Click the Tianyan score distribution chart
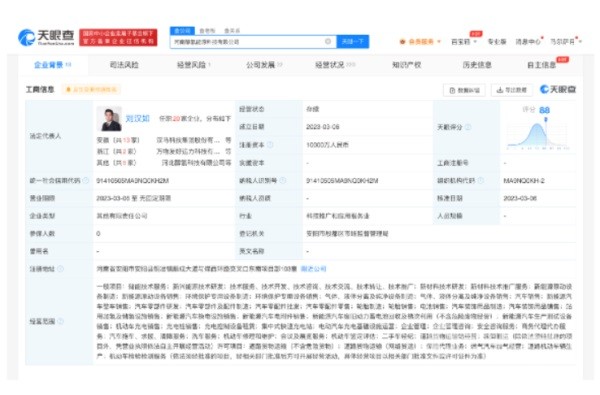This screenshot has width=600, height=395. (538, 134)
